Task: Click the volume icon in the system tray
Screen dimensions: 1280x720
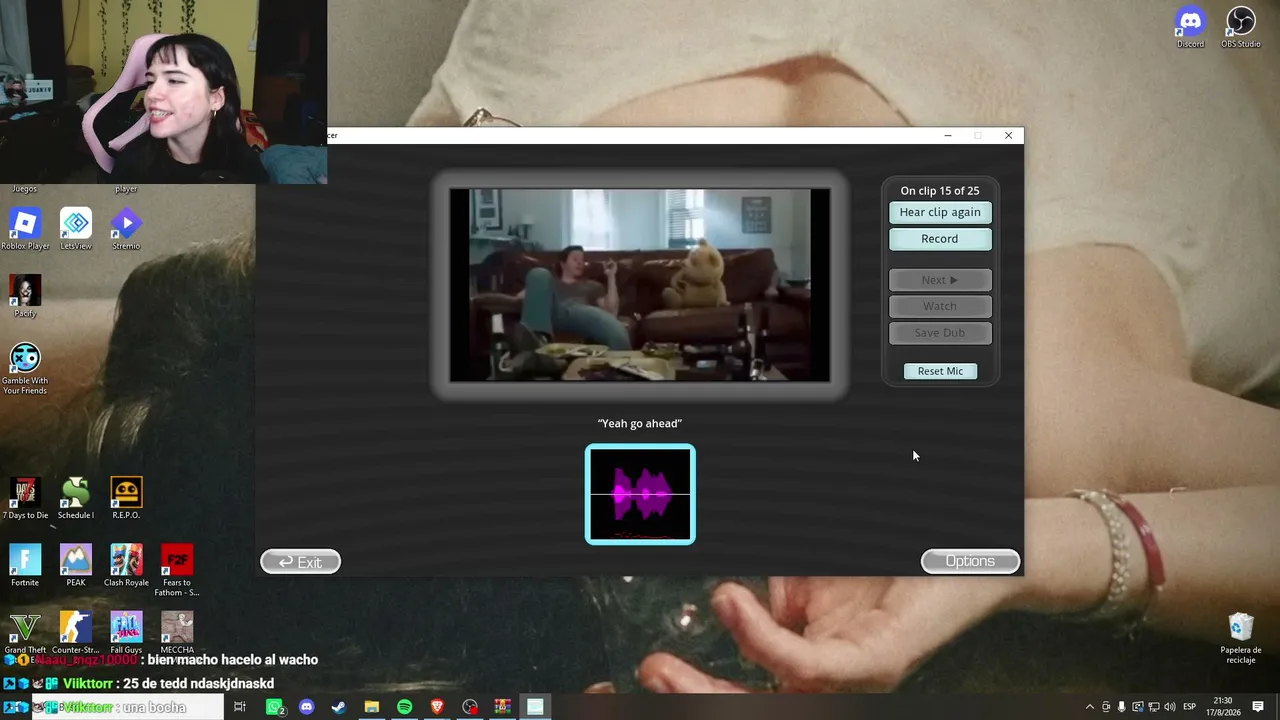Action: (x=1169, y=707)
